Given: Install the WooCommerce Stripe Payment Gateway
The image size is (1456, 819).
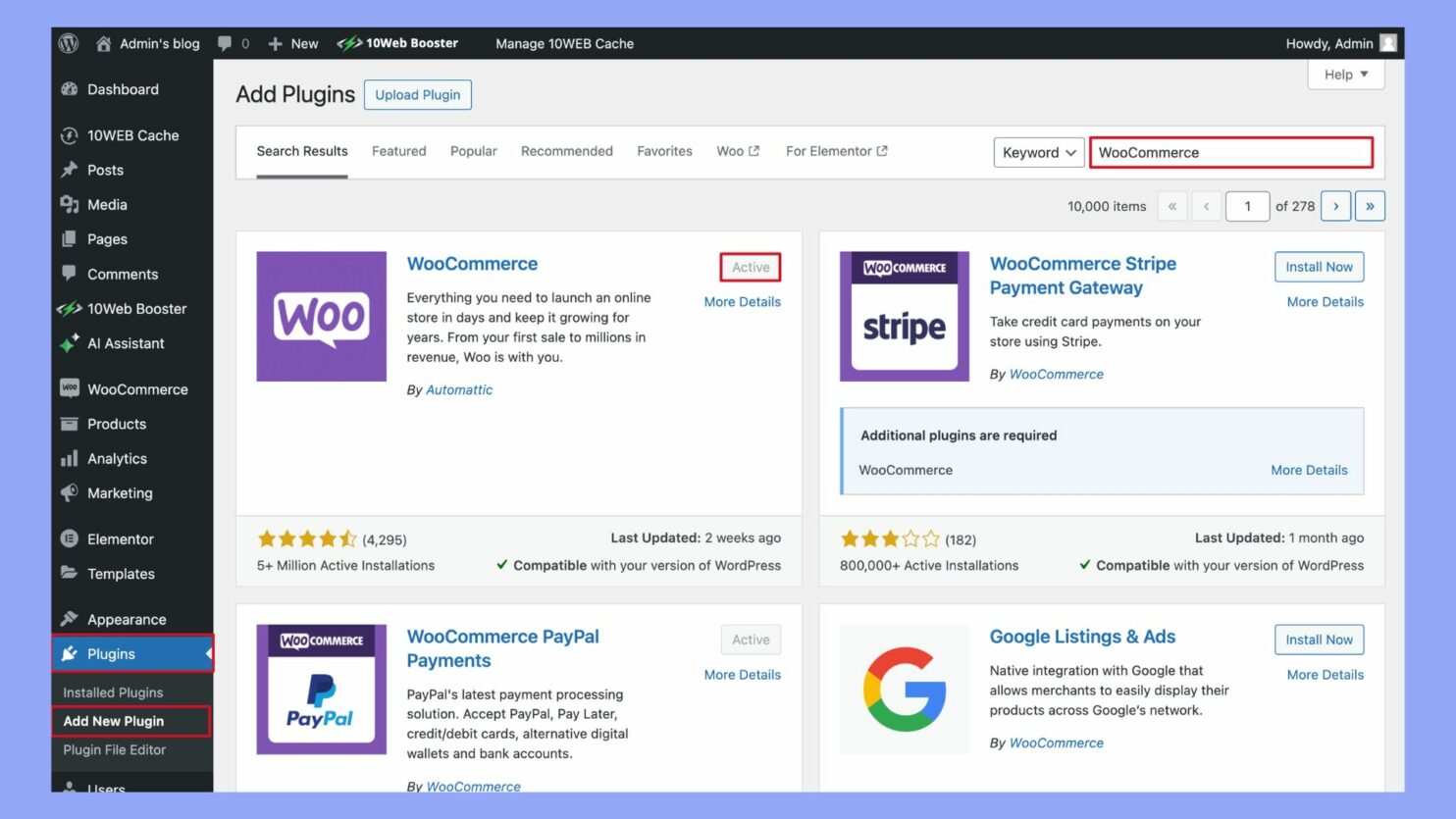Looking at the screenshot, I should click(1318, 266).
